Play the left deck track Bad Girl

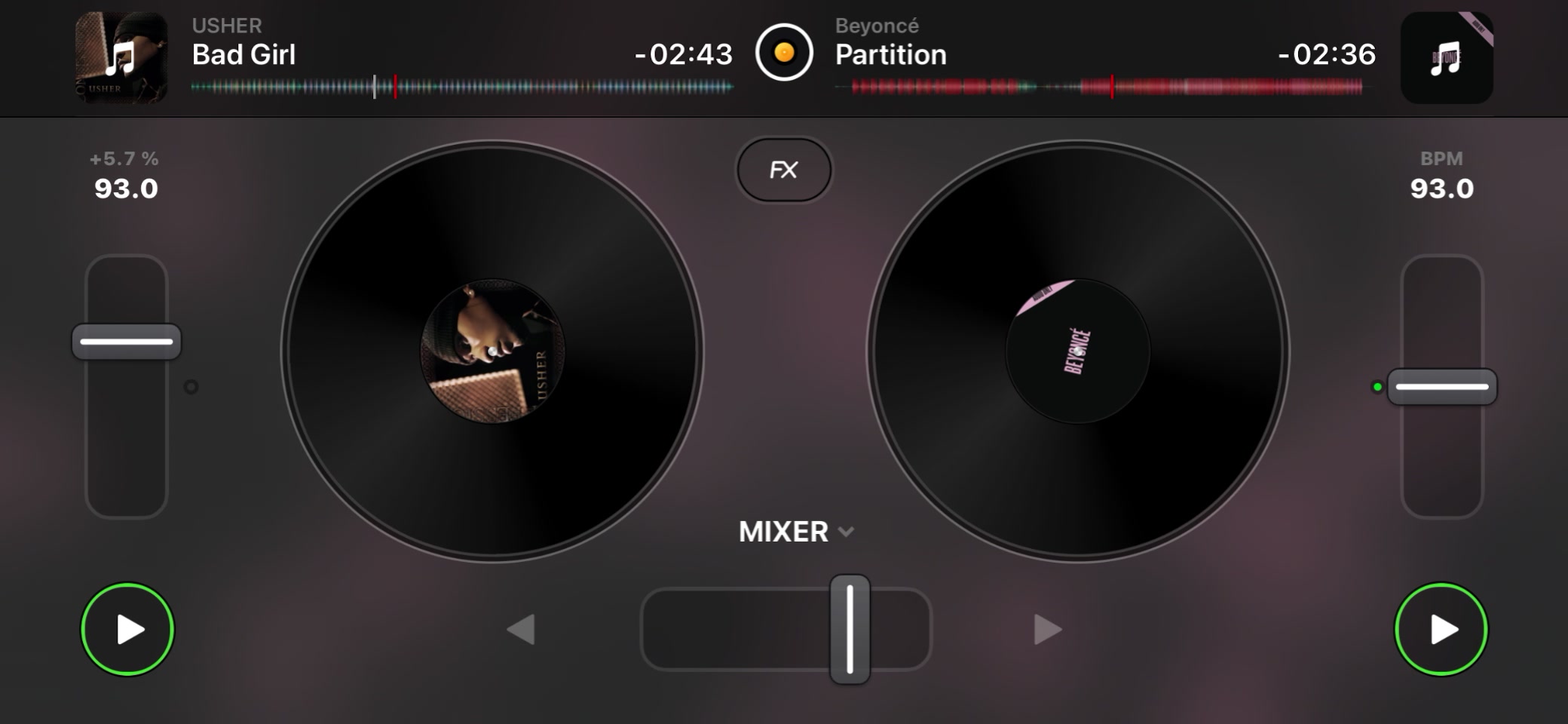[x=127, y=630]
